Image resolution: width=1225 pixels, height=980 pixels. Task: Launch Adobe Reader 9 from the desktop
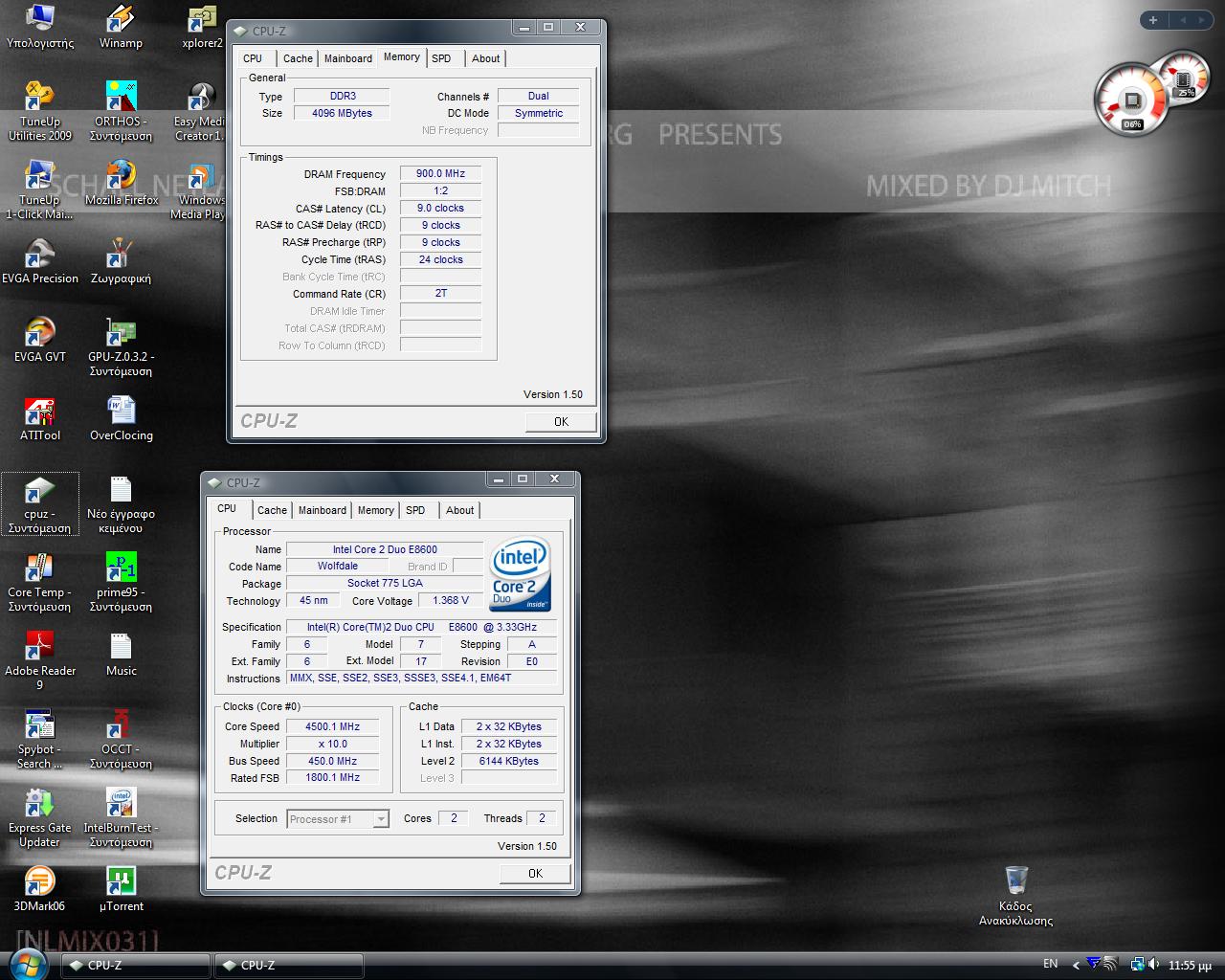click(x=39, y=661)
